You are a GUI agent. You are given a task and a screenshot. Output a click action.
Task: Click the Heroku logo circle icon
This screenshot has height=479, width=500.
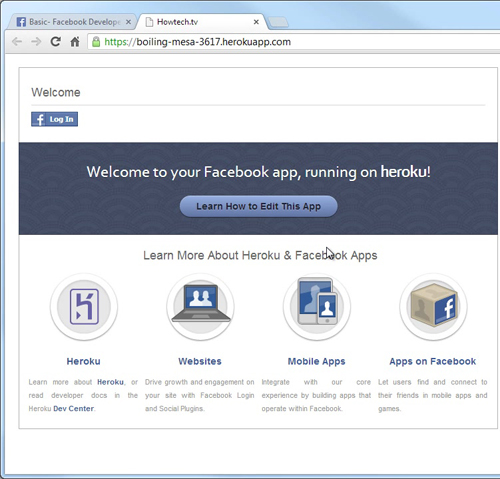click(x=84, y=307)
